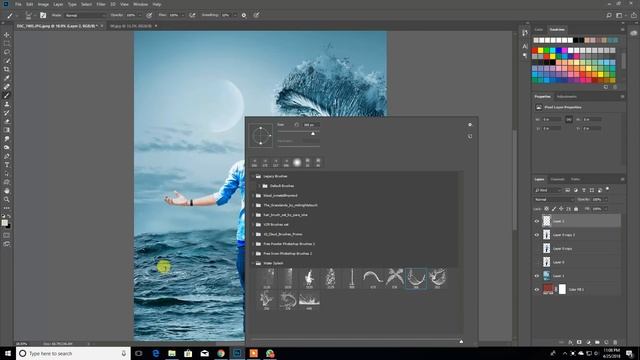The height and width of the screenshot is (360, 640).
Task: Create new fill or adjustment layer
Action: (588, 342)
